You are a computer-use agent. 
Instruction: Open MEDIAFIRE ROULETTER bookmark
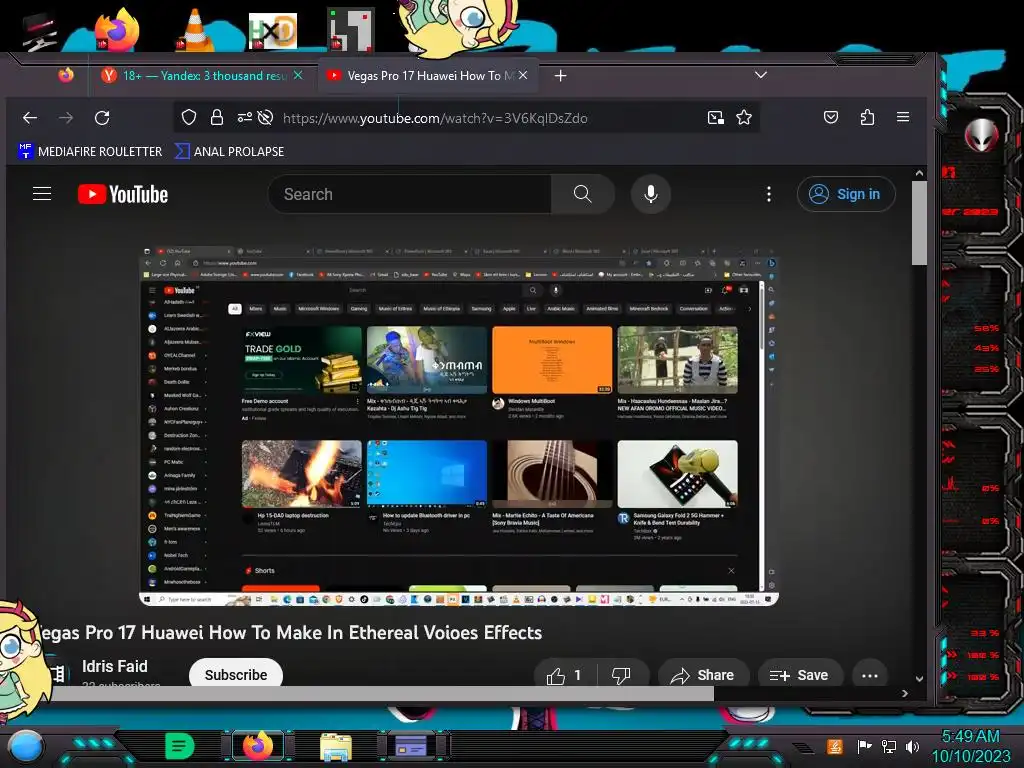[x=90, y=152]
